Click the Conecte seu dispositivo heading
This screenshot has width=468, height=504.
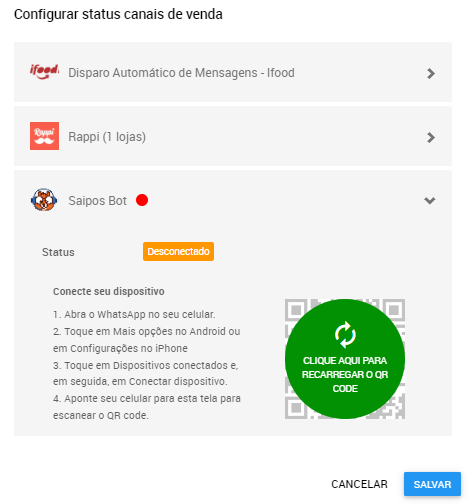109,291
